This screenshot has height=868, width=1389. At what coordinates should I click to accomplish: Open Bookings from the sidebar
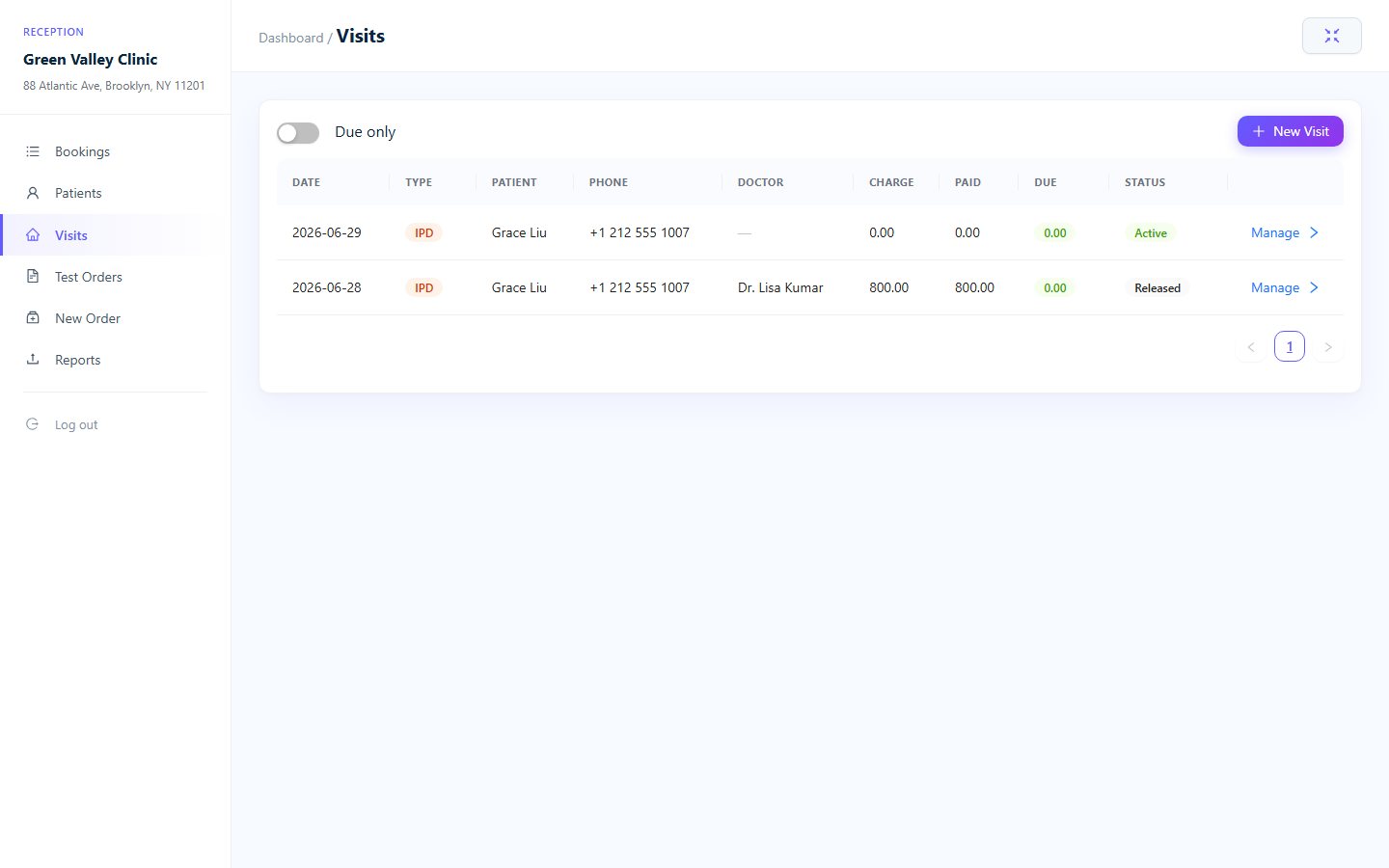point(116,151)
